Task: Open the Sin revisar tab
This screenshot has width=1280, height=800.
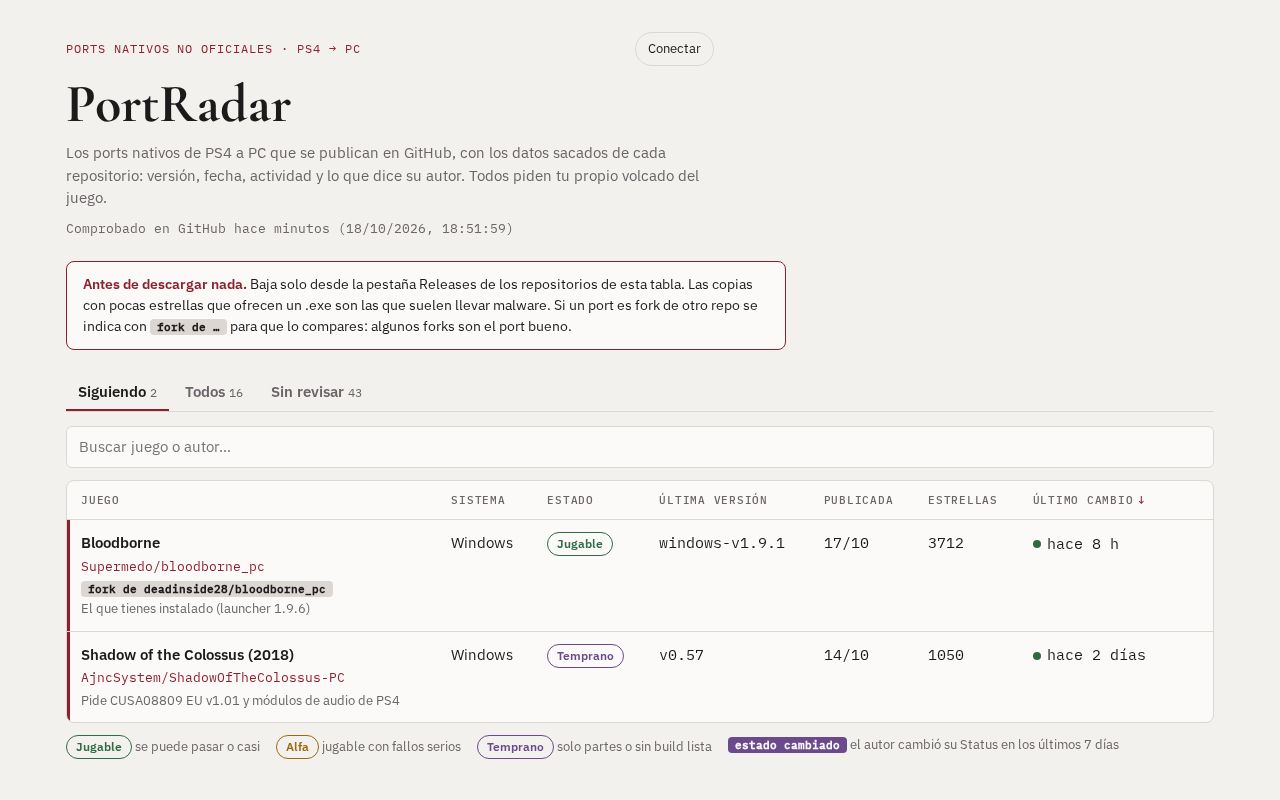Action: click(316, 392)
